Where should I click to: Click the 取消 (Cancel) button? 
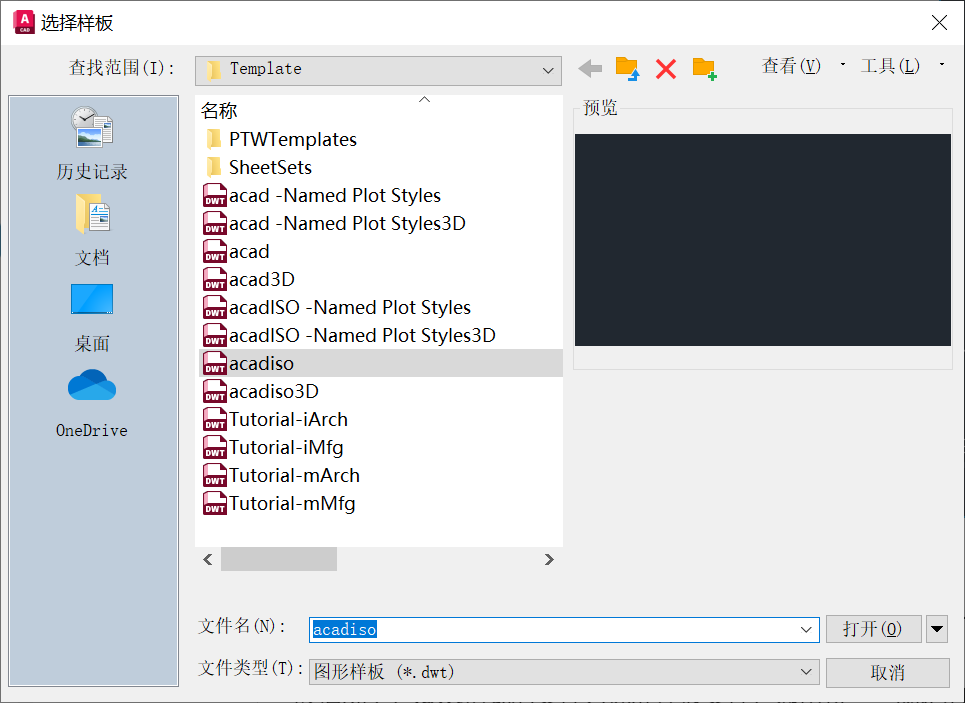887,673
